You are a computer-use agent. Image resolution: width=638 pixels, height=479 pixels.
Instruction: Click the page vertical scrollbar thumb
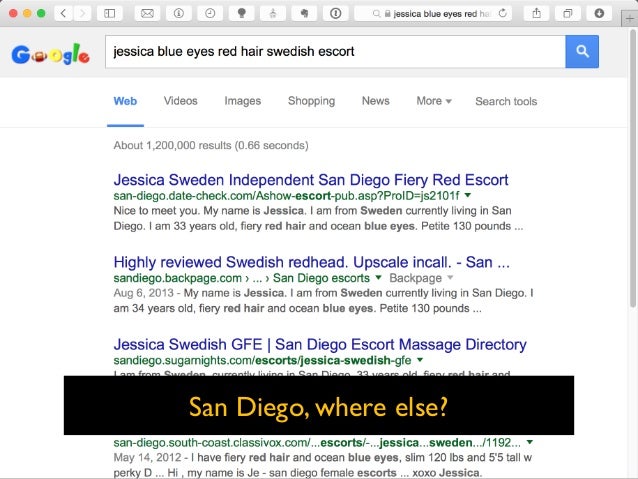633,167
